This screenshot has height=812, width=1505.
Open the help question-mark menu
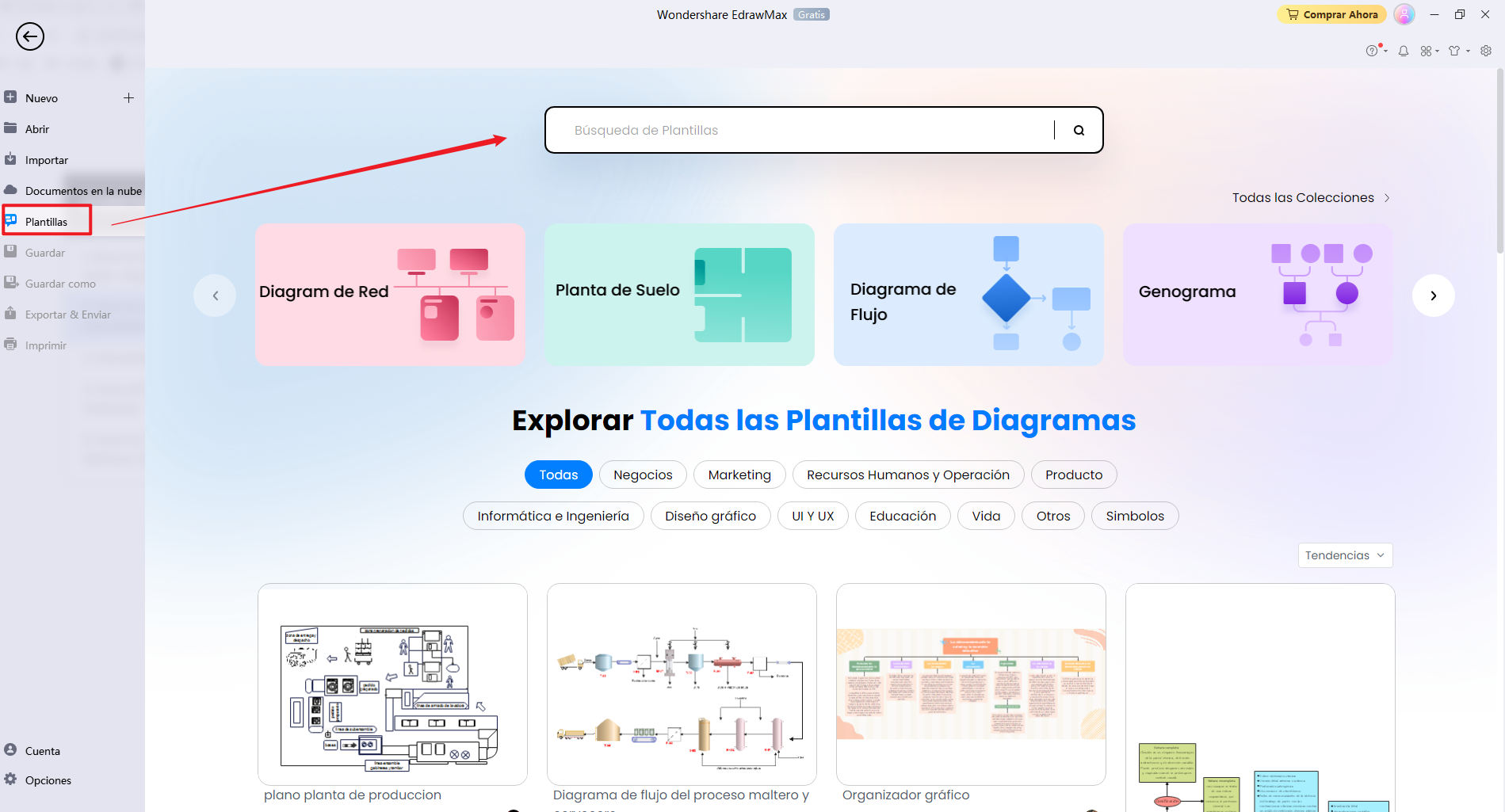1373,51
